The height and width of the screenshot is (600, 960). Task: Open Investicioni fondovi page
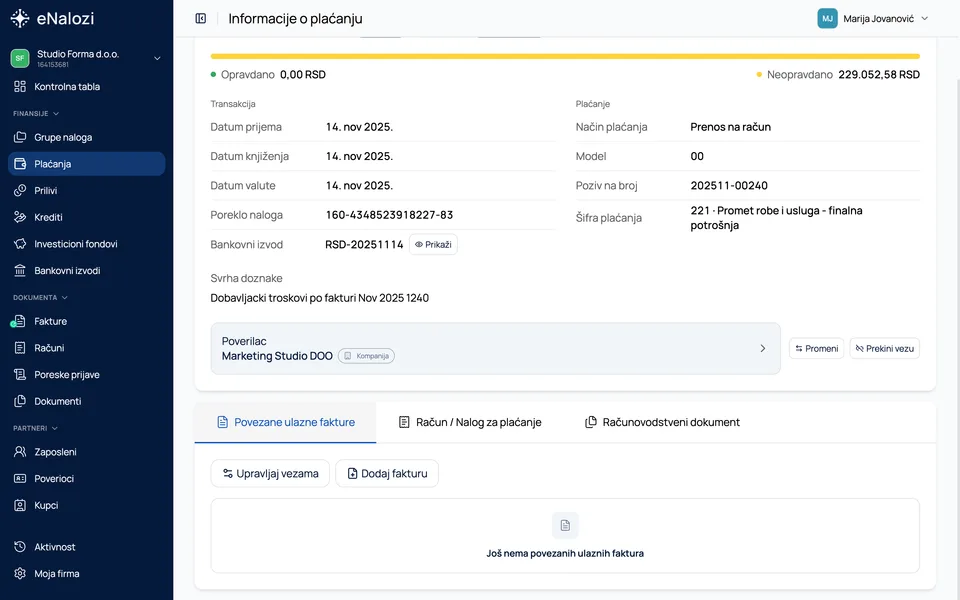[x=86, y=244]
